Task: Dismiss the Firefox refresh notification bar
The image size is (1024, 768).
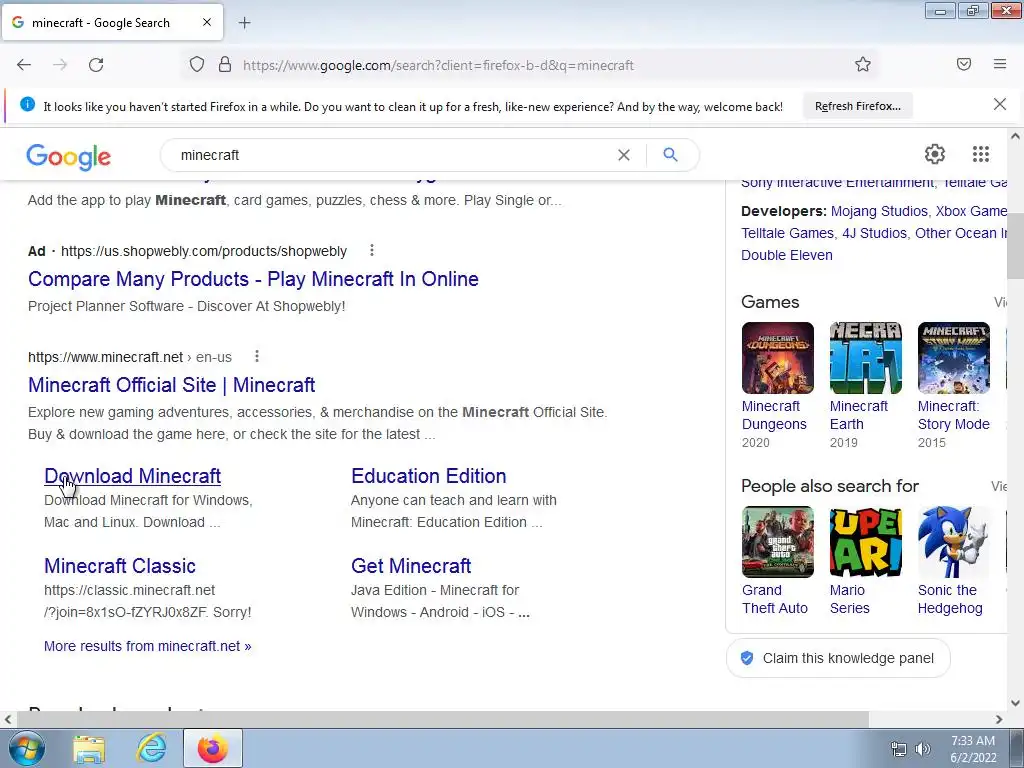Action: click(1000, 104)
